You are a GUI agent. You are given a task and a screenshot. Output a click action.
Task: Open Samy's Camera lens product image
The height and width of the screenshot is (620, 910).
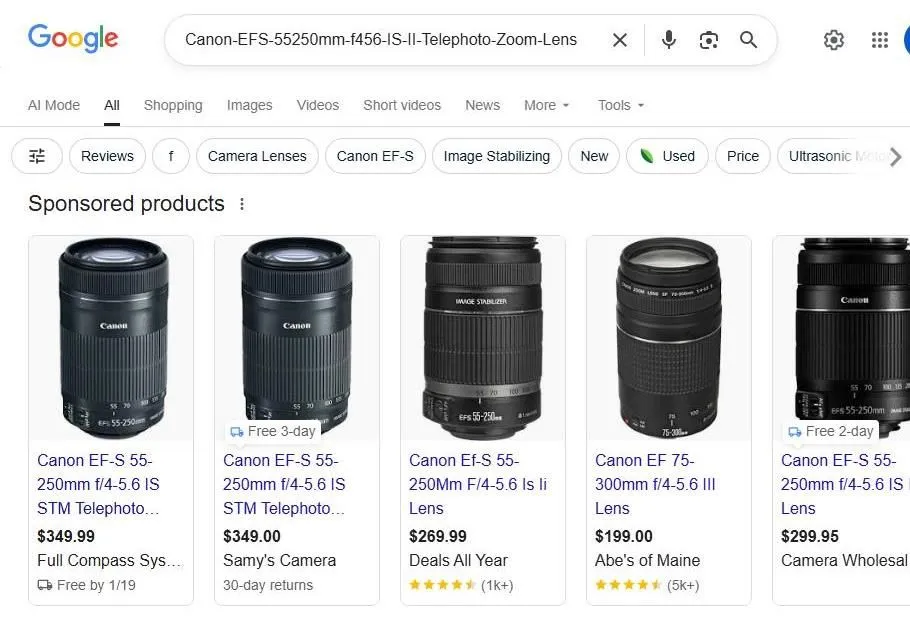297,338
